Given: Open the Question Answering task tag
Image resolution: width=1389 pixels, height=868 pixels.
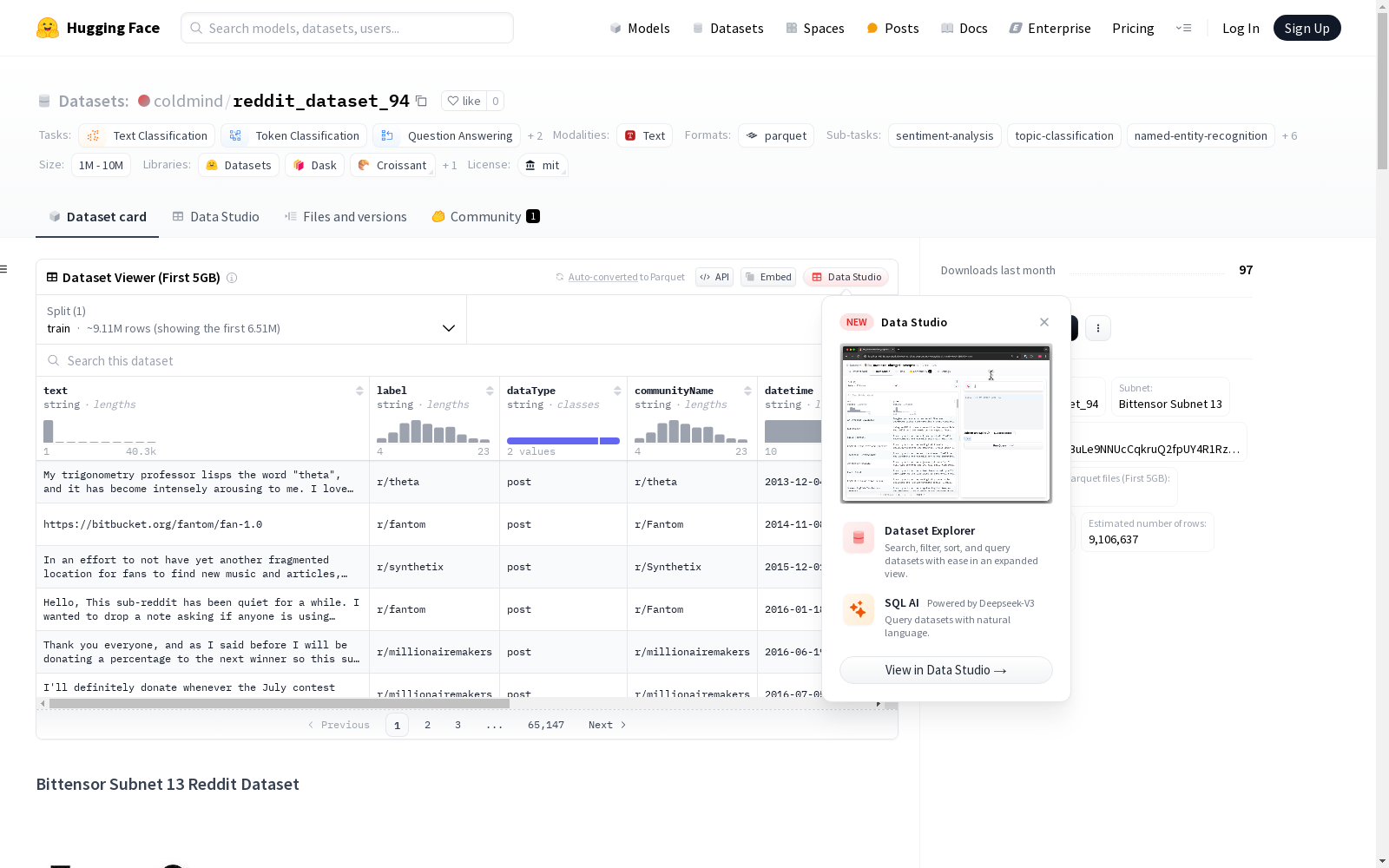Looking at the screenshot, I should 446,135.
